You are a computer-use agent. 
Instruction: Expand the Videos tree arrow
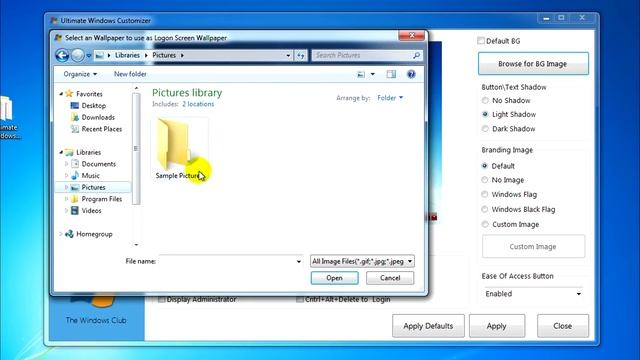[67, 211]
